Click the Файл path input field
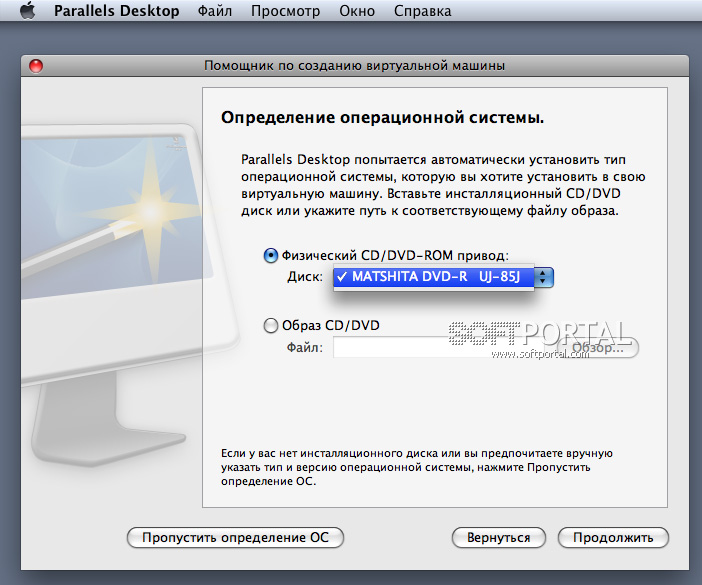The width and height of the screenshot is (702, 585). [x=438, y=347]
